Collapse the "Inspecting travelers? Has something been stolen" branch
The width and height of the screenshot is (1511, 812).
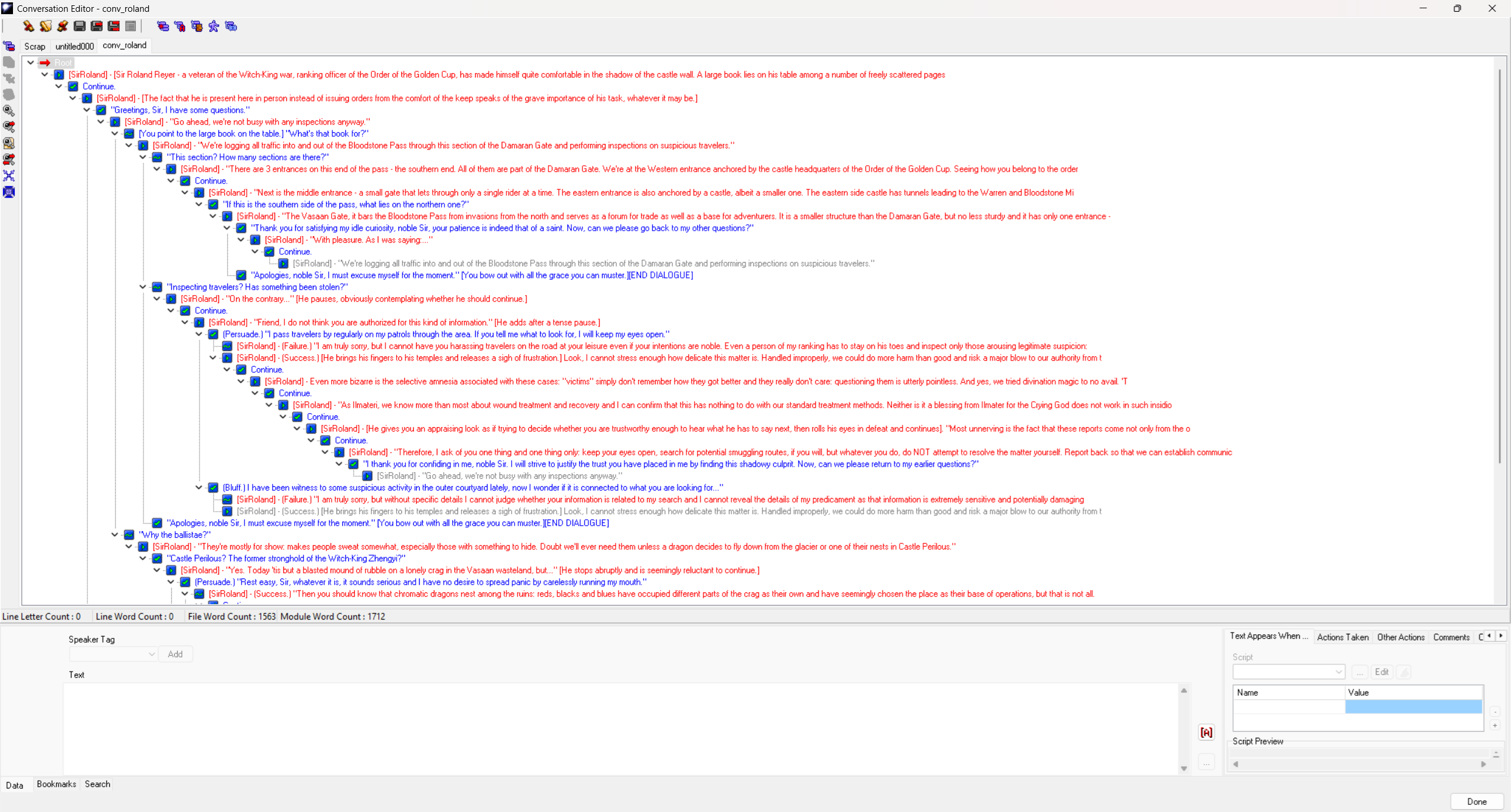[x=143, y=287]
